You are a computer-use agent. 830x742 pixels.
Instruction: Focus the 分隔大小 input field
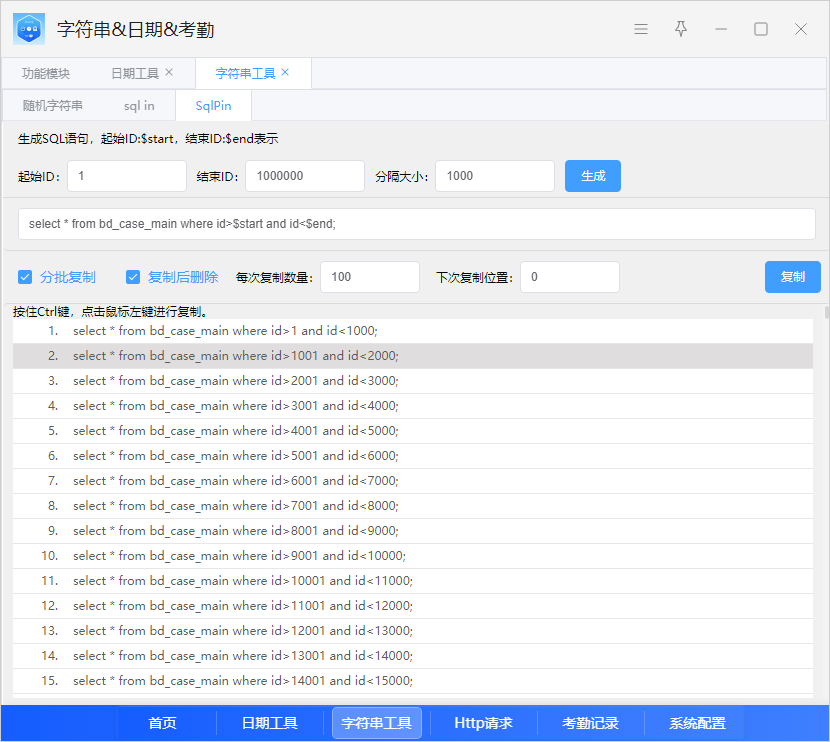(x=495, y=176)
